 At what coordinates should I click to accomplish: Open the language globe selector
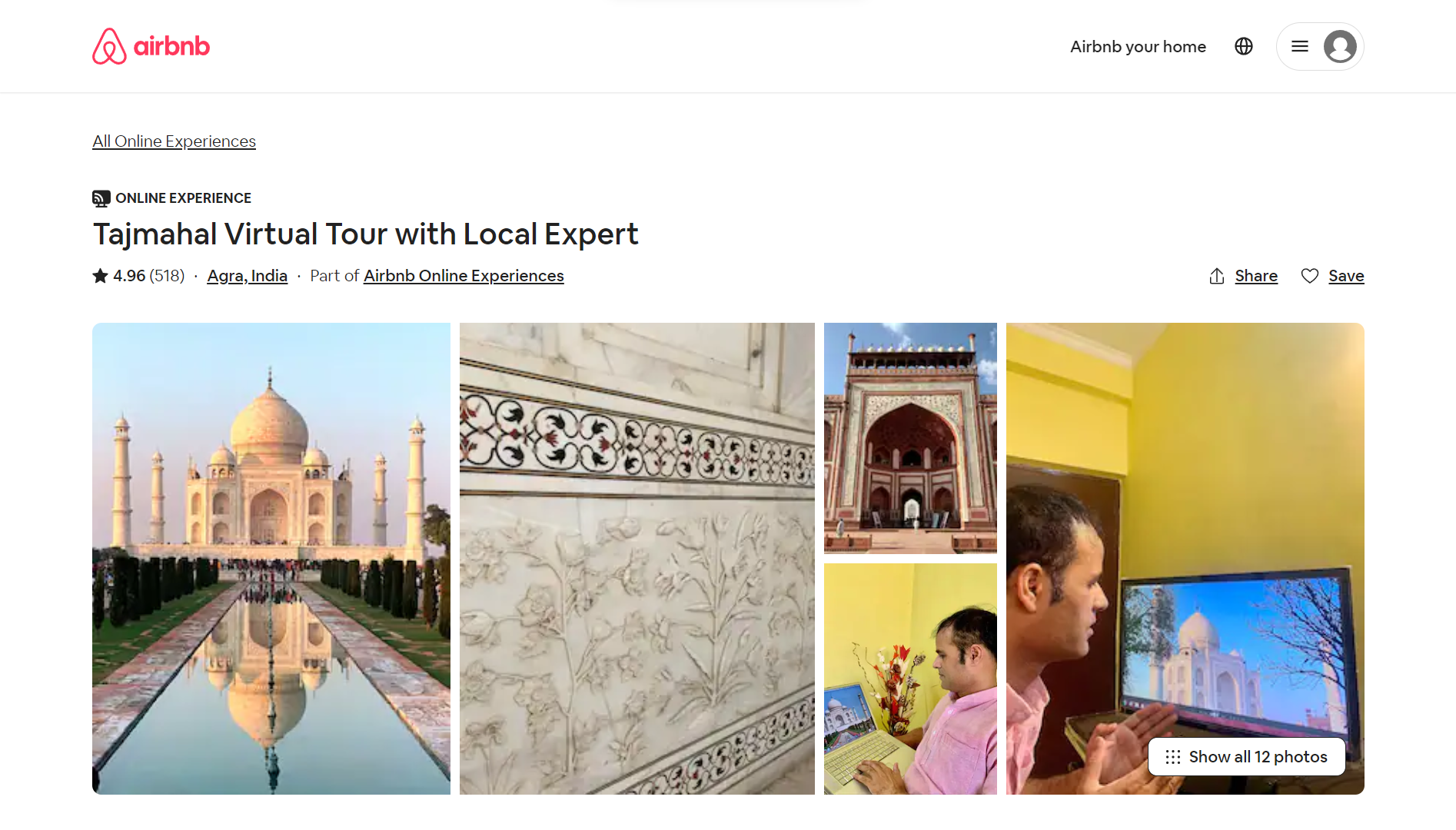coord(1244,46)
